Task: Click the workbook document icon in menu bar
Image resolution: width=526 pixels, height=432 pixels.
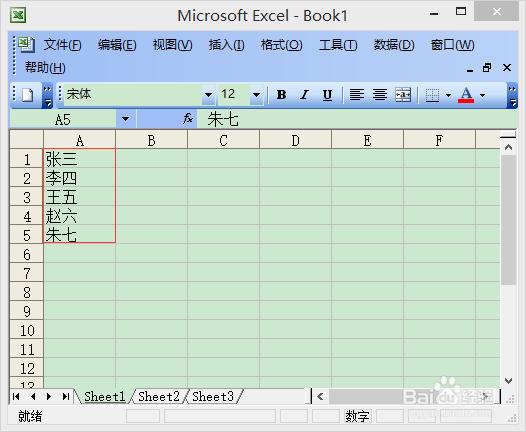Action: (x=26, y=44)
